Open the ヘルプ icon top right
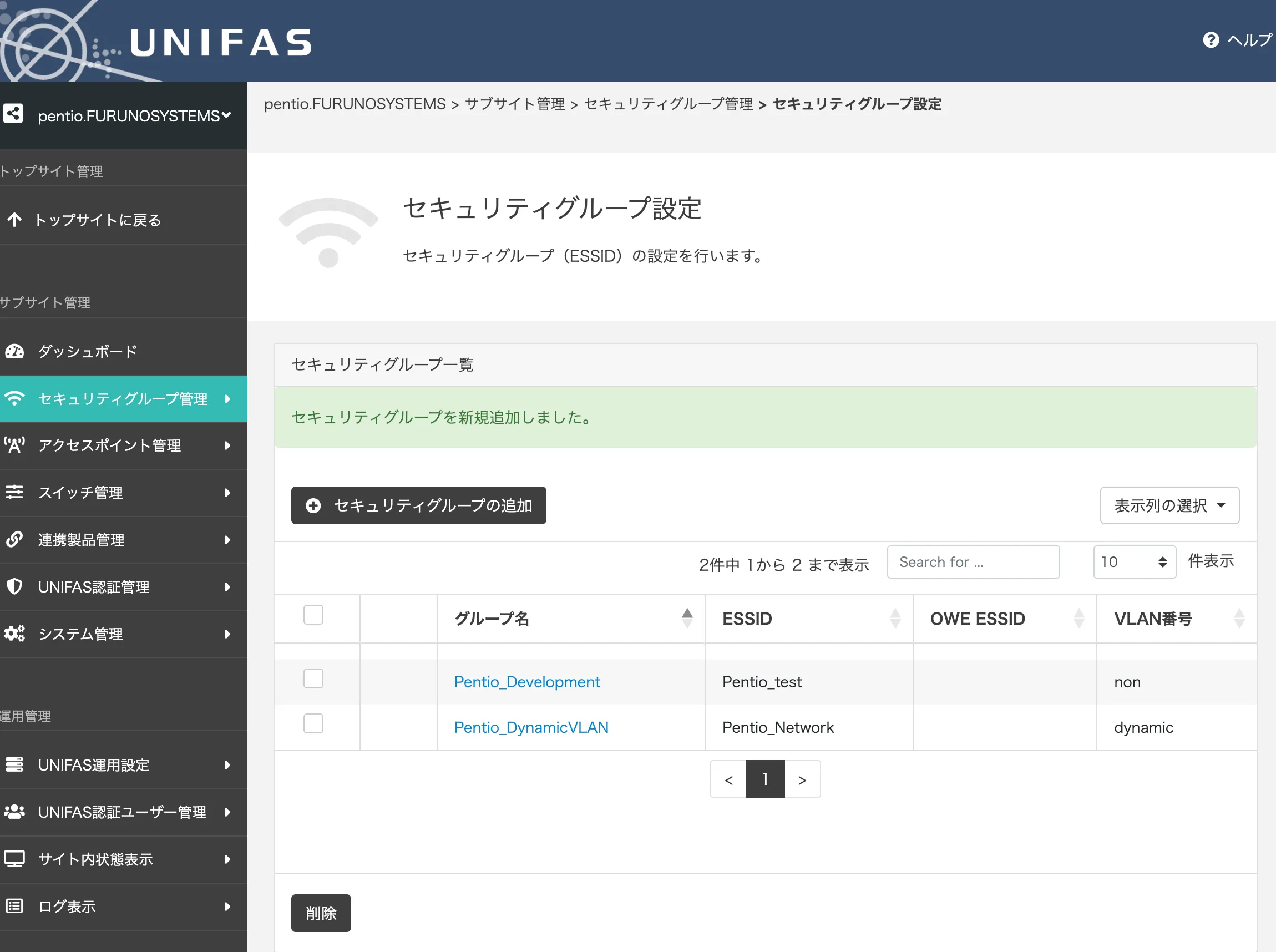The width and height of the screenshot is (1276, 952). (1212, 40)
